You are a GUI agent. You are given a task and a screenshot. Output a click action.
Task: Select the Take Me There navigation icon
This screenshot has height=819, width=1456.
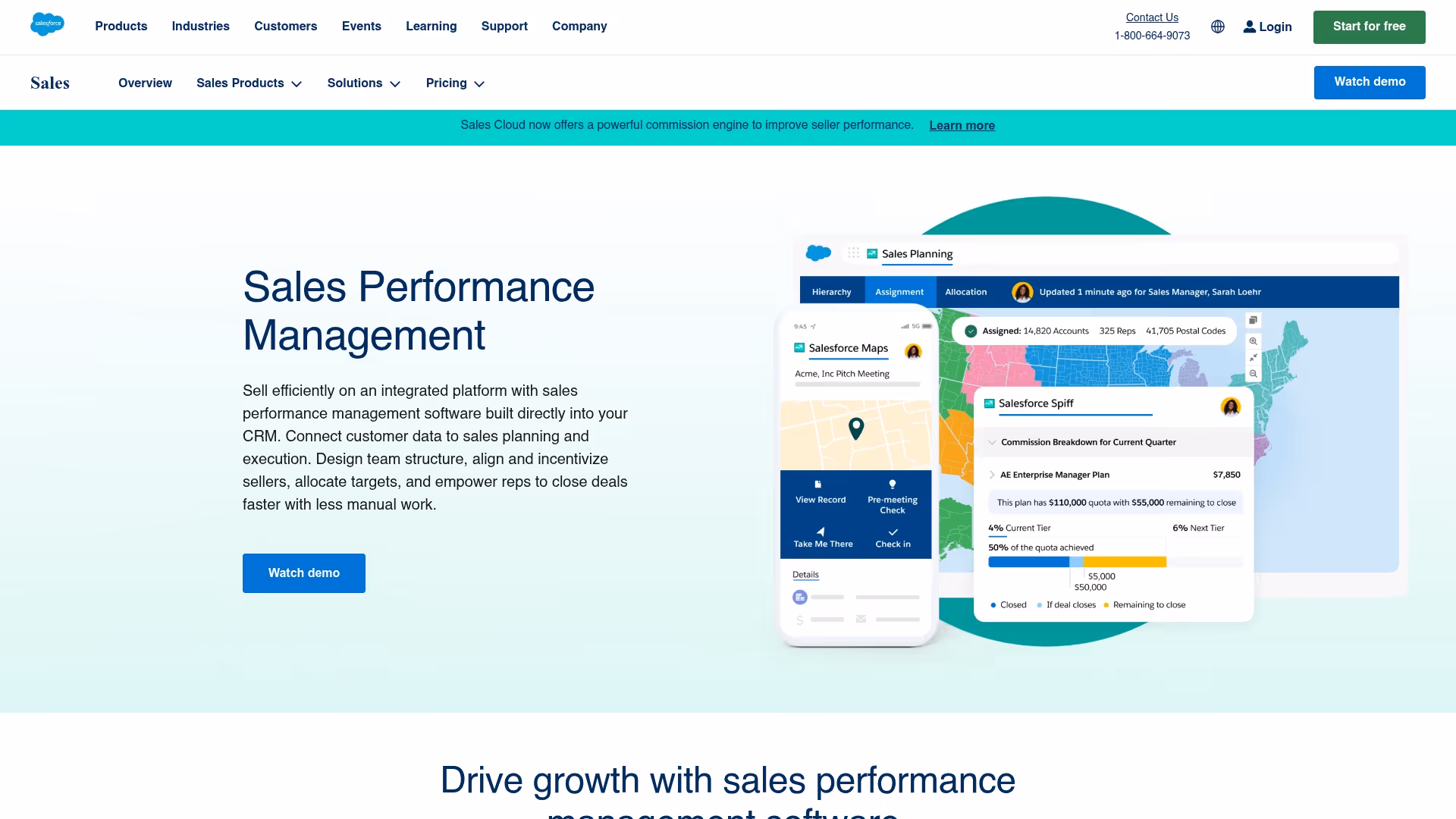coord(821,532)
